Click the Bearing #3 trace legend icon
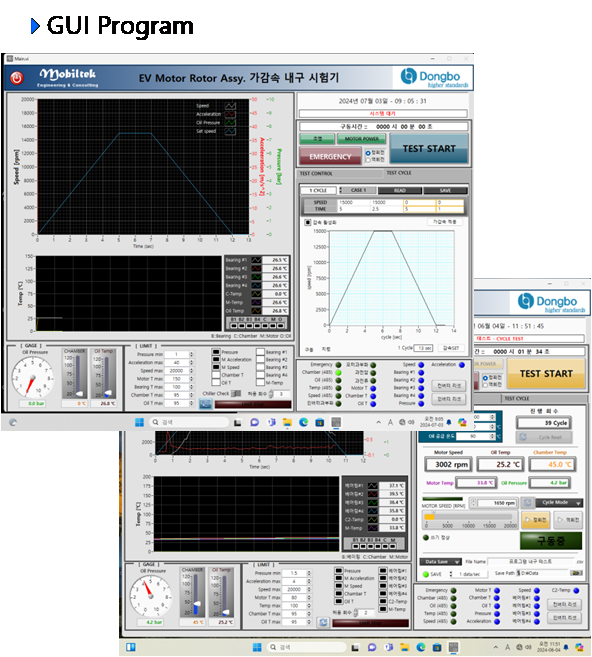This screenshot has height=657, width=592. click(256, 277)
